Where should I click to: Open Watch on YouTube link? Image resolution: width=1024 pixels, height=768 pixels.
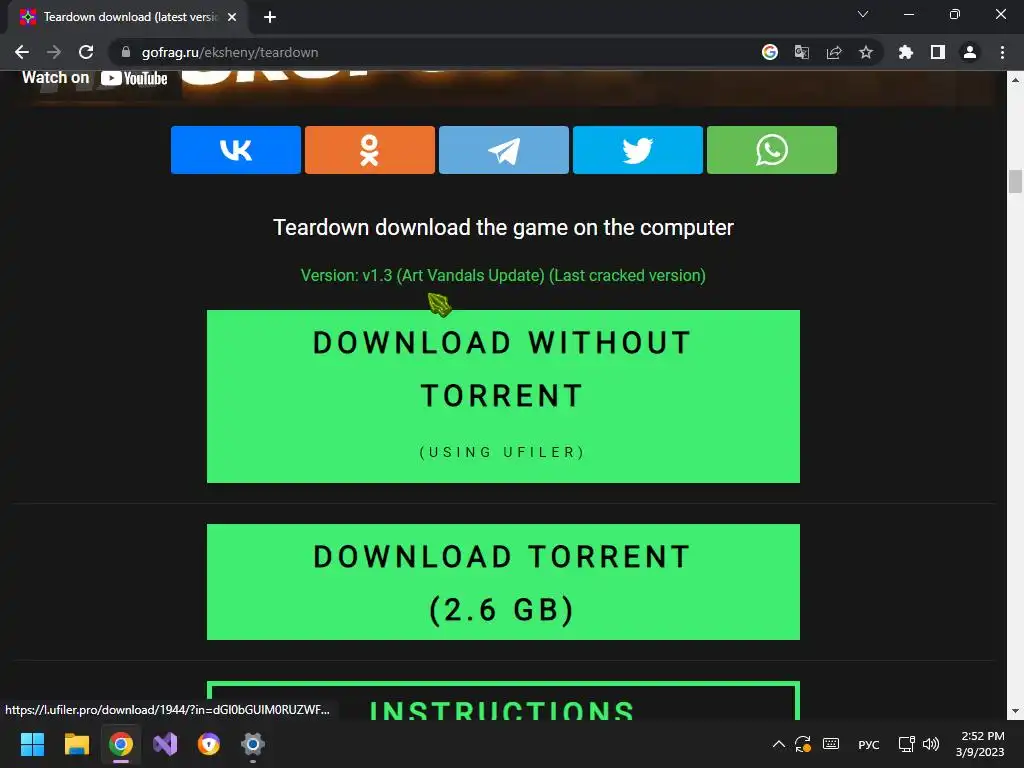tap(95, 78)
